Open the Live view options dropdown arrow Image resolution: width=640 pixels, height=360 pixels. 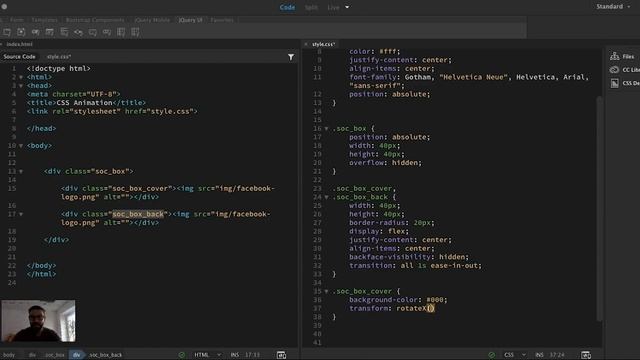coord(347,7)
